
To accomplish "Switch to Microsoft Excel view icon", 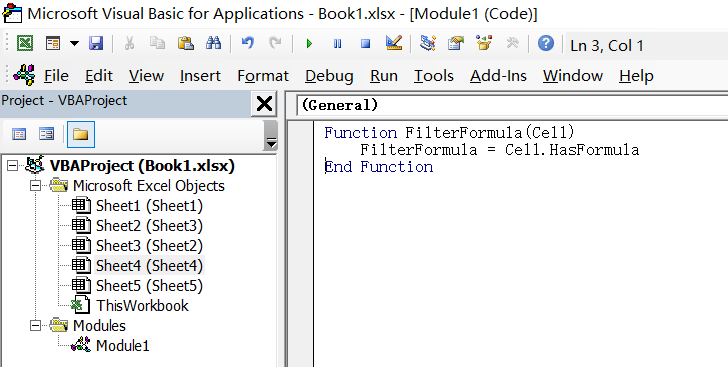I will 25,44.
